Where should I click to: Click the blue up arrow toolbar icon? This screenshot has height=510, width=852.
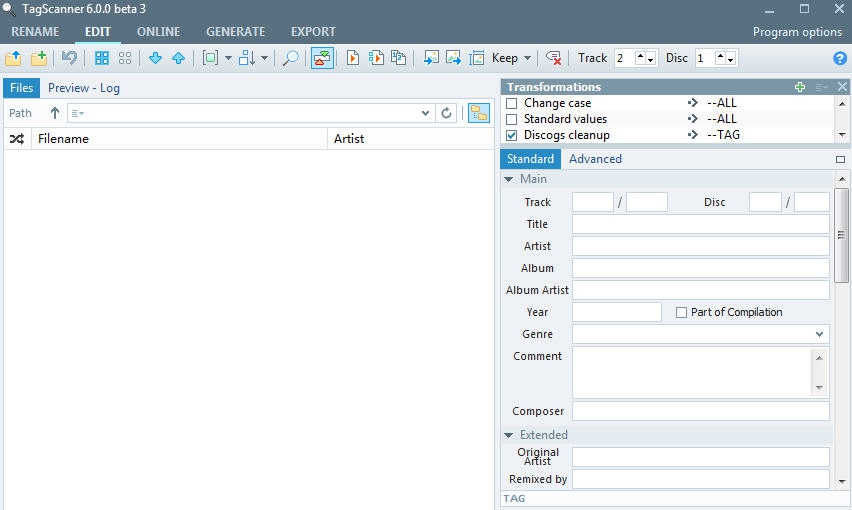tap(178, 58)
